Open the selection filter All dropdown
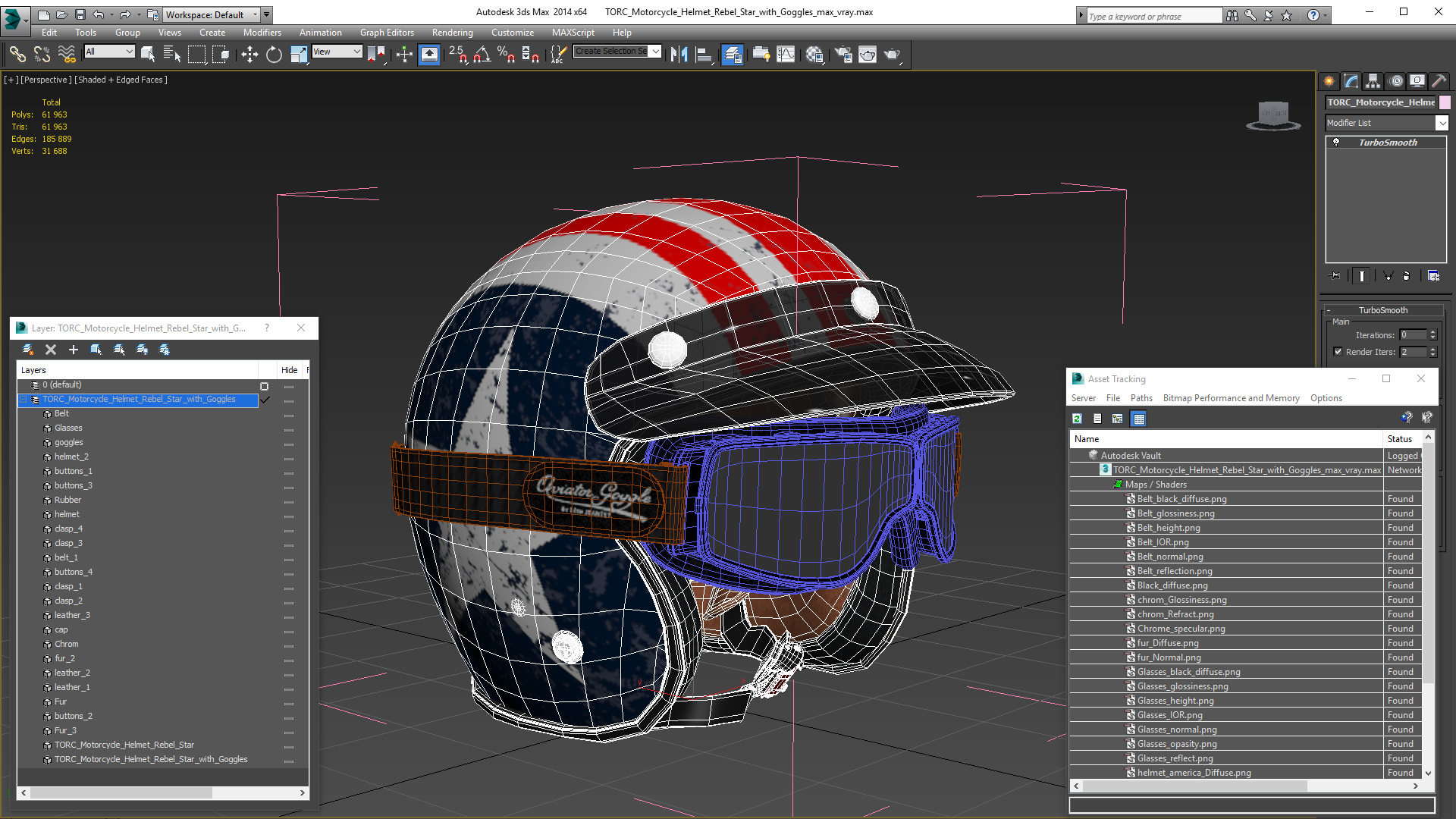1456x819 pixels. coord(109,52)
